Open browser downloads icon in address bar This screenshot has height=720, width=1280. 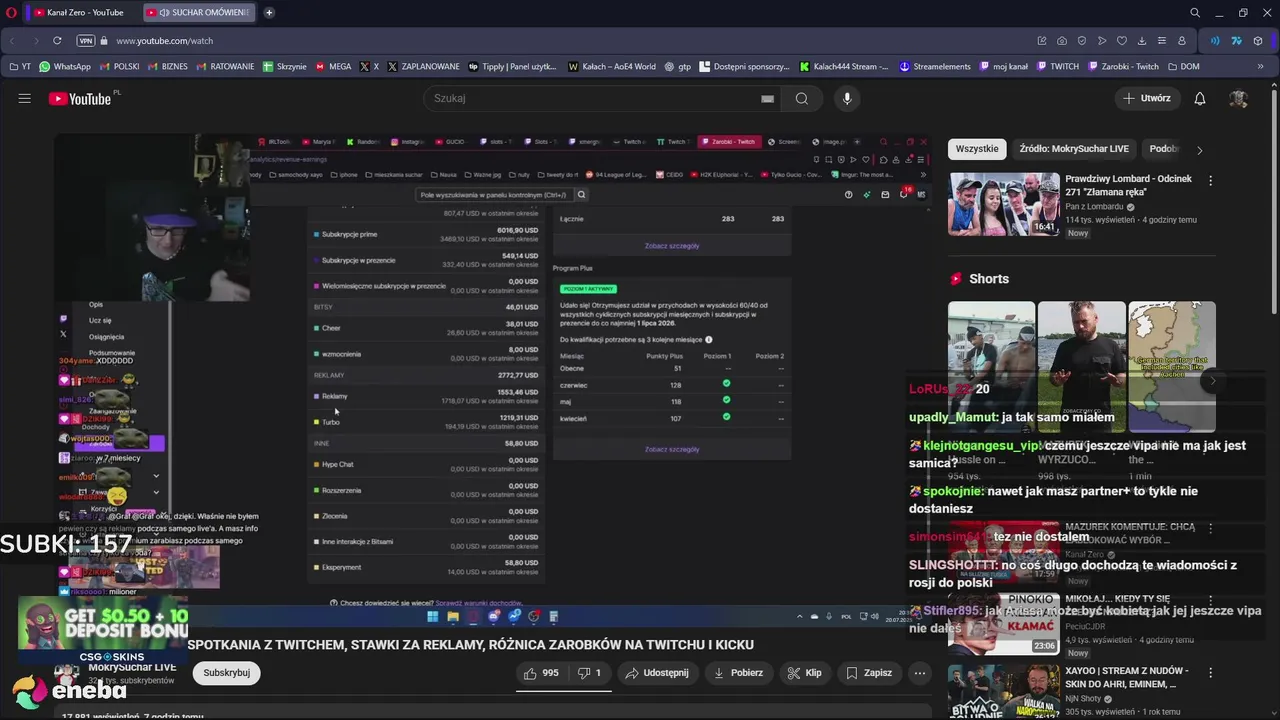point(1142,41)
